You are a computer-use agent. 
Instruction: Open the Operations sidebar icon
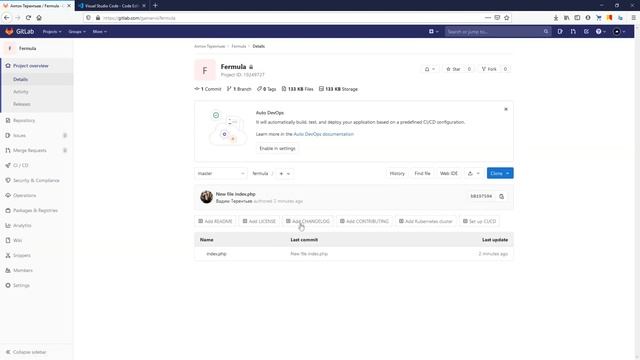click(x=8, y=196)
